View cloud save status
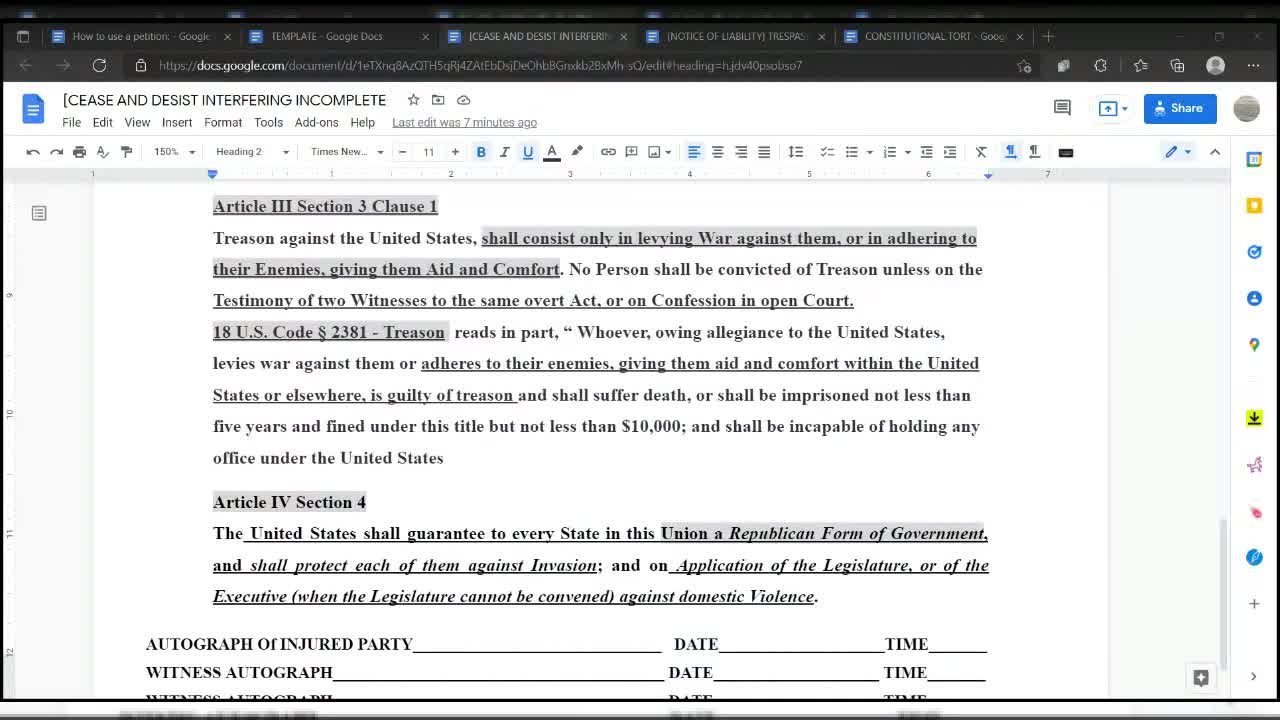Screen dimensions: 1280x720 point(464,100)
